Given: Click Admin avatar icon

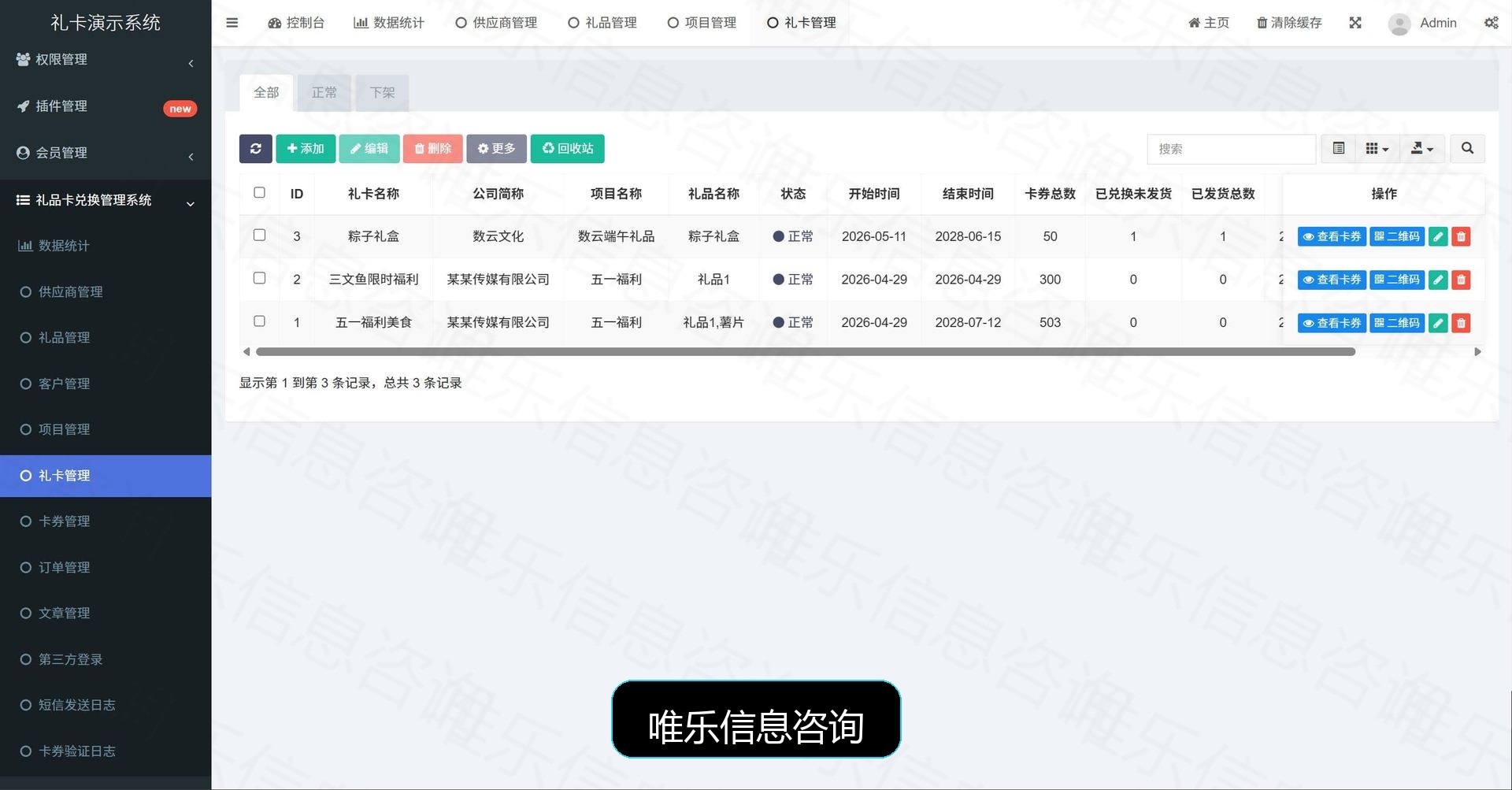Looking at the screenshot, I should click(x=1399, y=24).
